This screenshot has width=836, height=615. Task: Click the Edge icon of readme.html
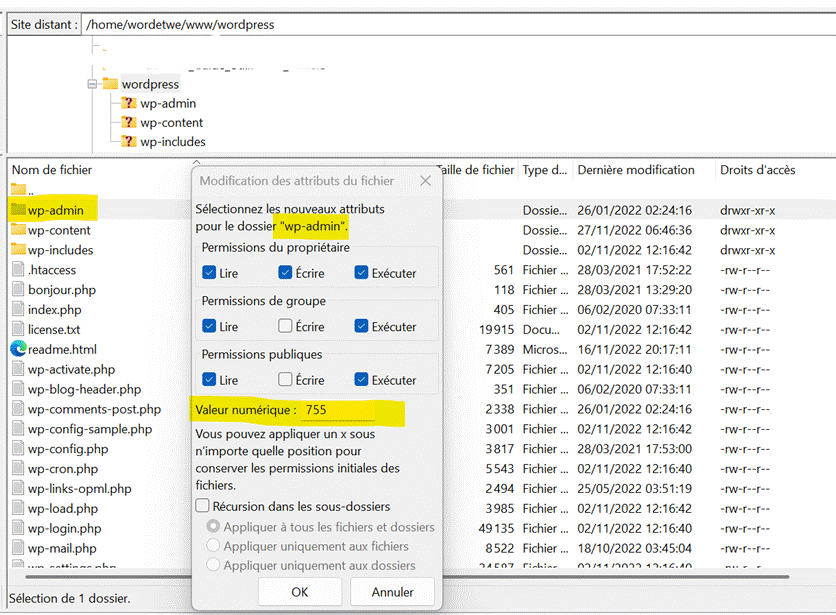(18, 349)
